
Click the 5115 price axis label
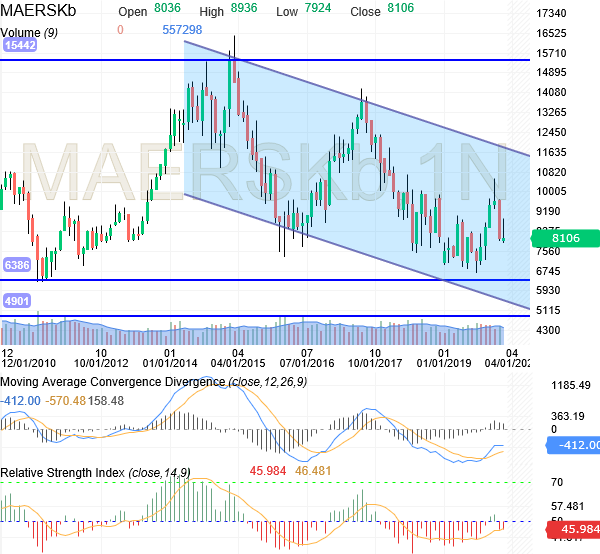coord(548,310)
